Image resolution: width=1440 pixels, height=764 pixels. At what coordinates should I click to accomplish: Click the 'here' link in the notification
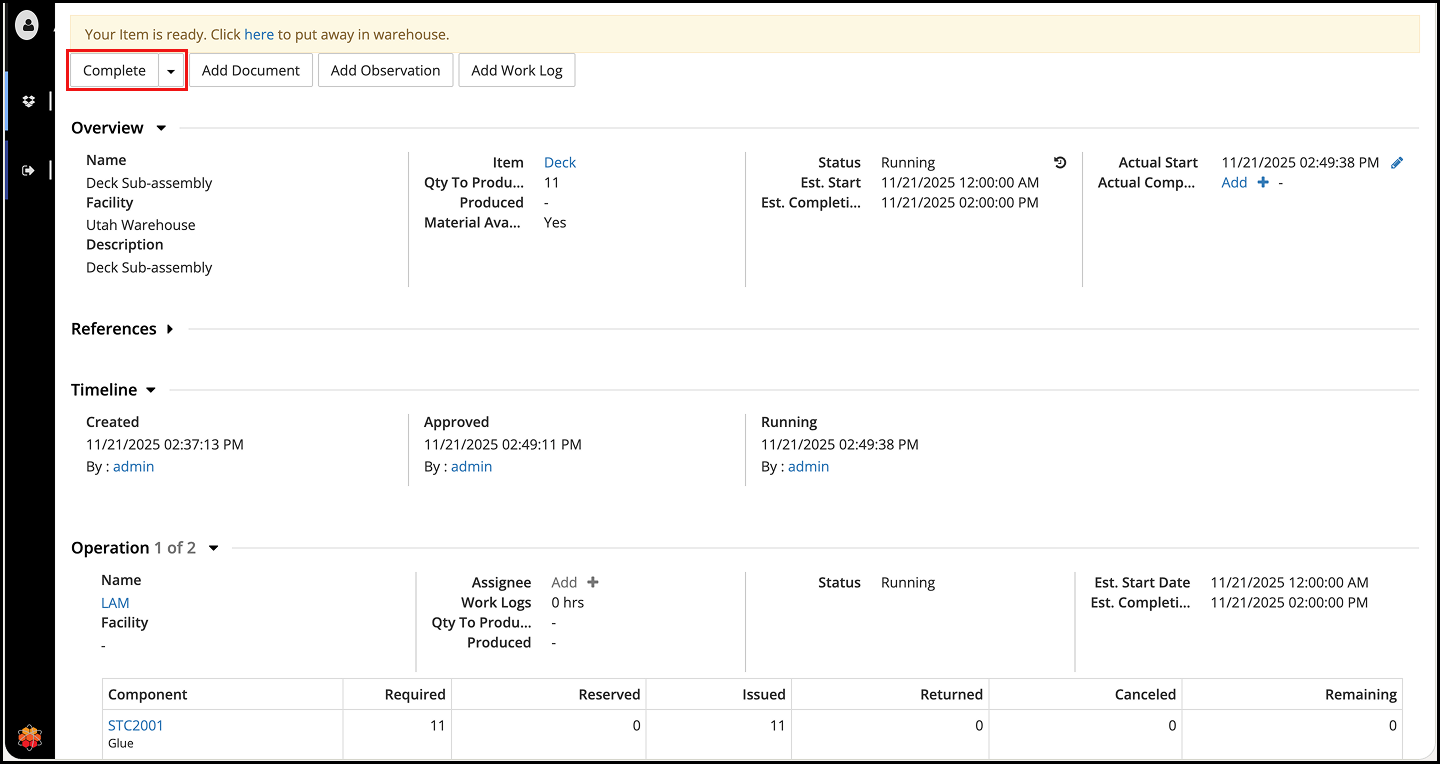(259, 34)
